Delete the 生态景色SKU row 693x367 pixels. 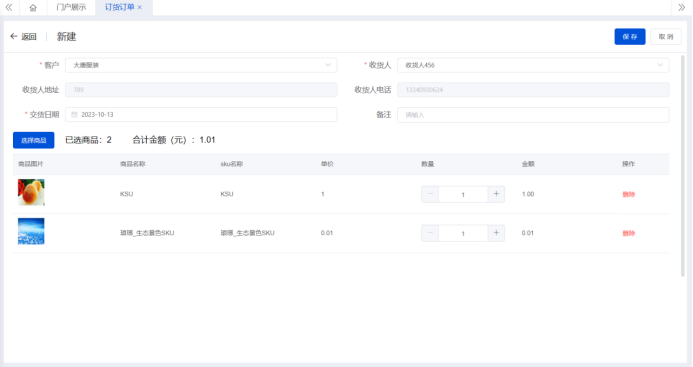pos(628,233)
